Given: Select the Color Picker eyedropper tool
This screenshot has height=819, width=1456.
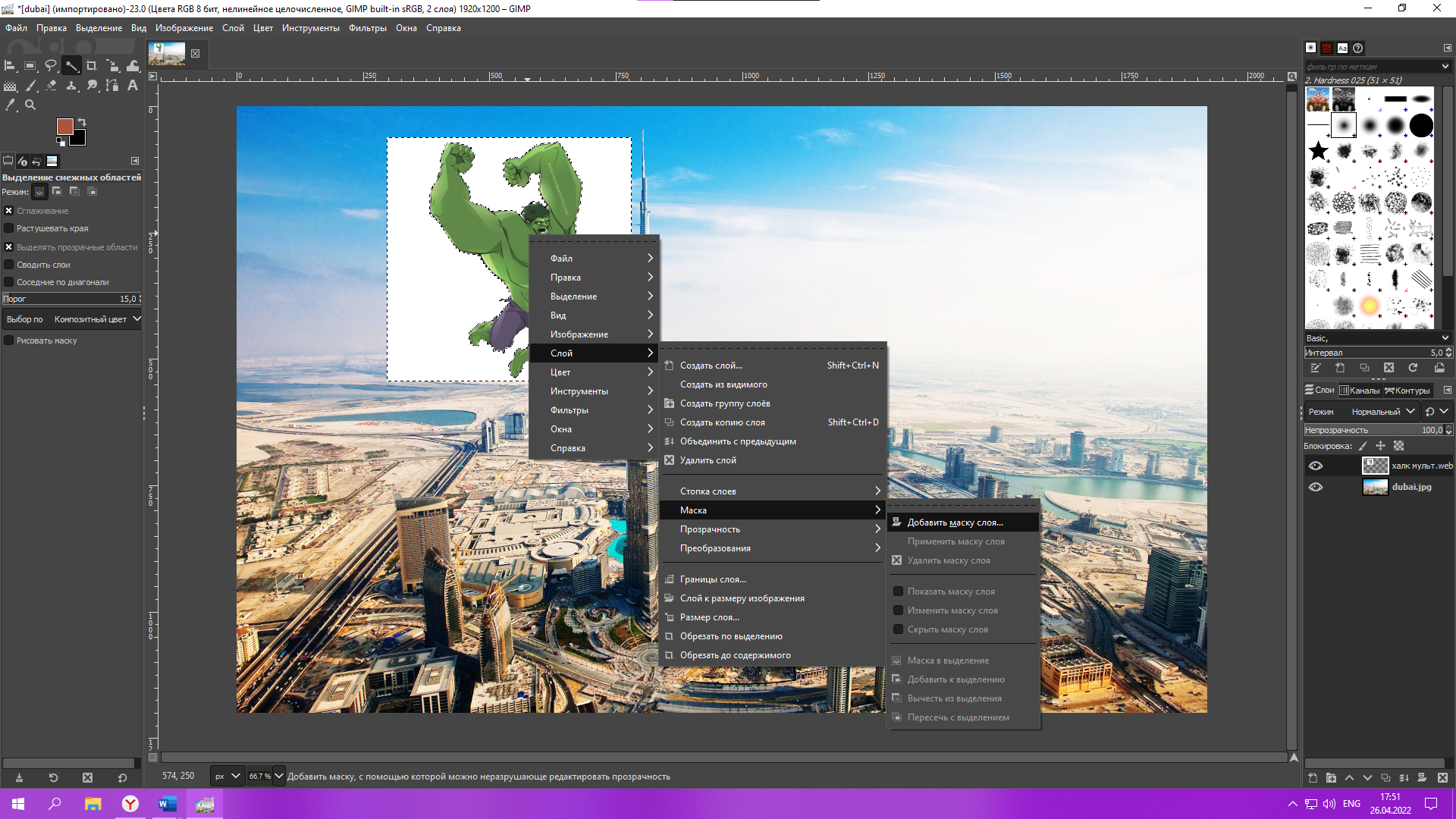Looking at the screenshot, I should click(10, 105).
